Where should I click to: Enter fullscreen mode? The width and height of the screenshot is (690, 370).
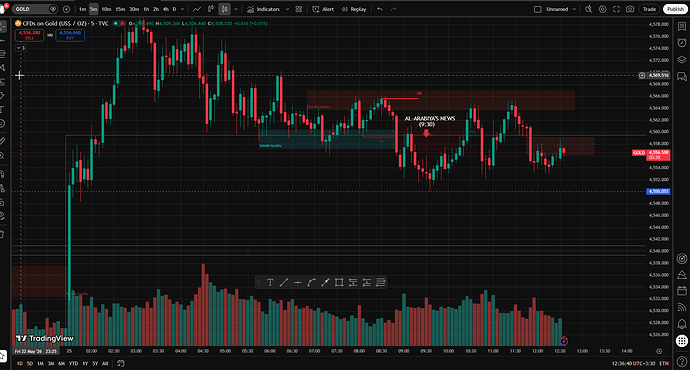(x=617, y=9)
